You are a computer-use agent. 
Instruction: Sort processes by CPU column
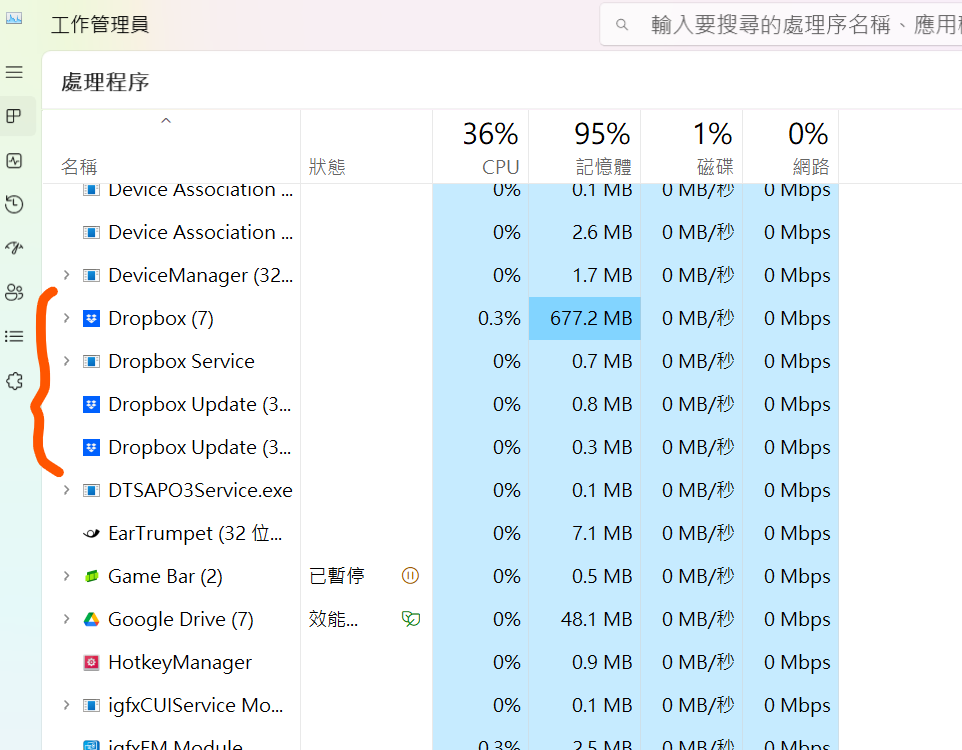click(x=481, y=147)
